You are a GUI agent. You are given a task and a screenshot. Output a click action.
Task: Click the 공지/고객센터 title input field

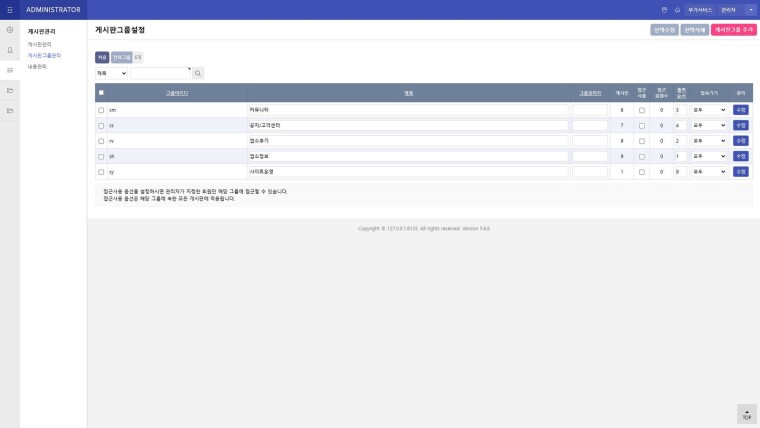tap(408, 126)
